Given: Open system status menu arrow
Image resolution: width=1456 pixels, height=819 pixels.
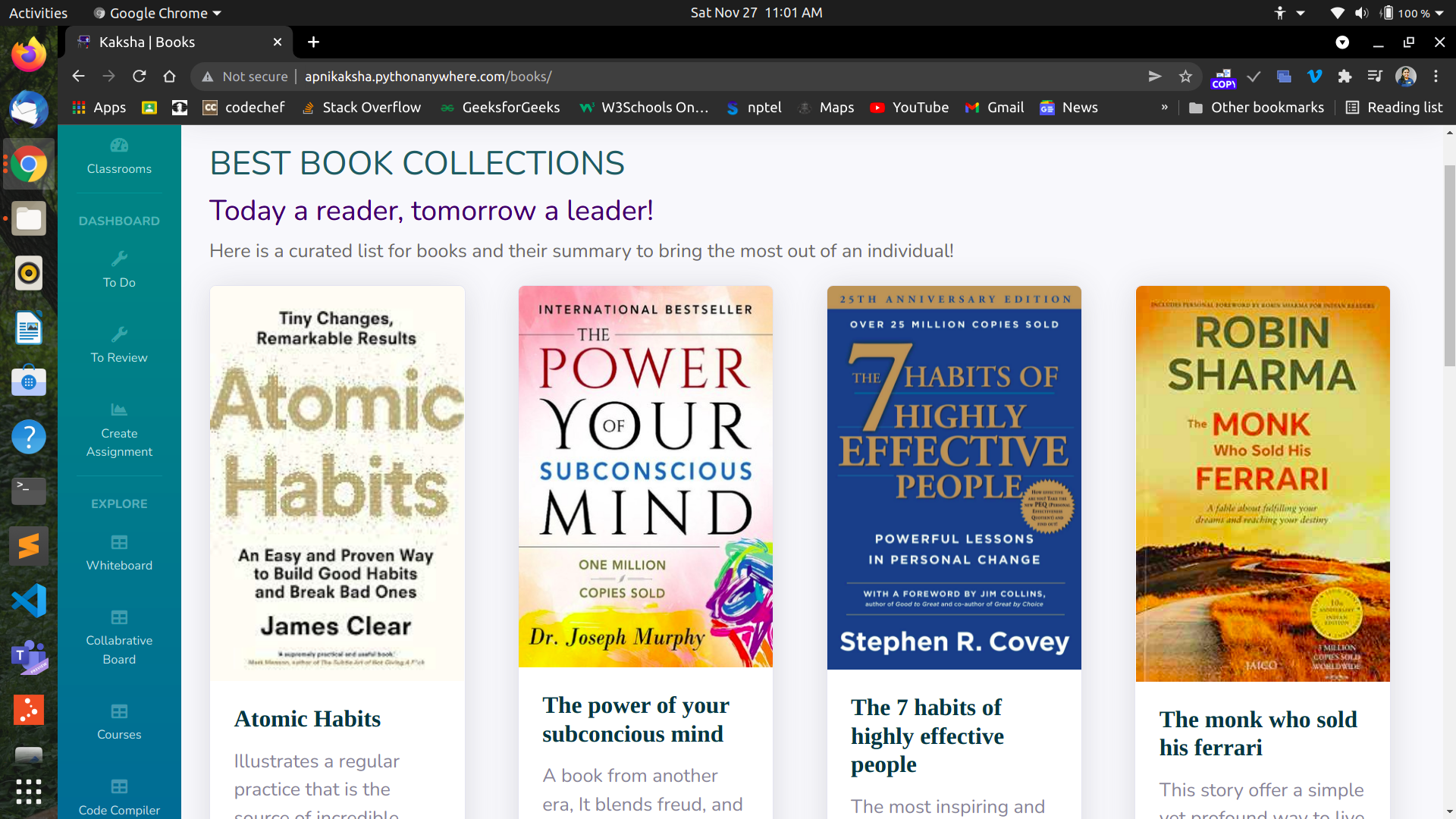Looking at the screenshot, I should coord(1439,13).
